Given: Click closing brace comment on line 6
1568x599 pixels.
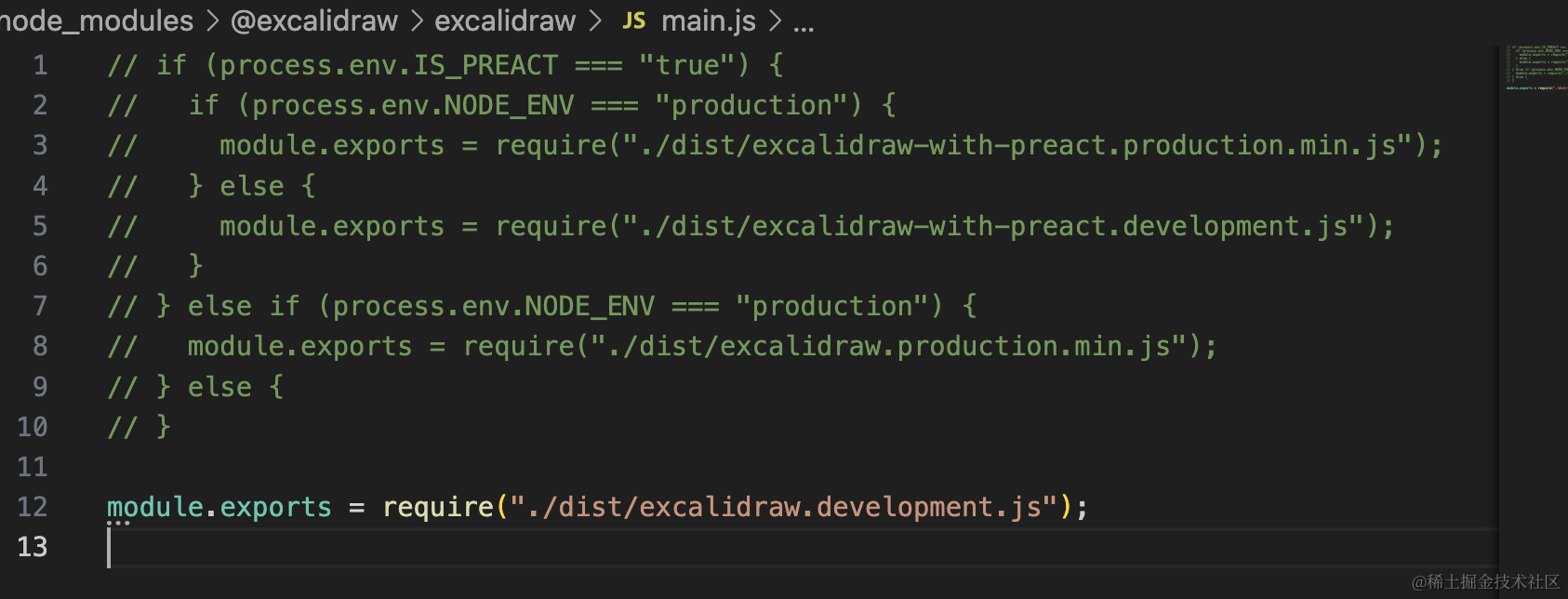Looking at the screenshot, I should [195, 266].
